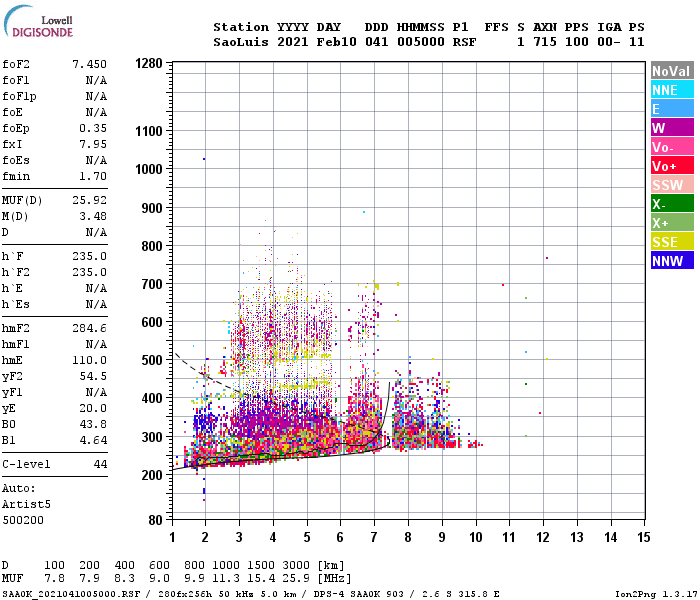
Task: Click the 715 AXN header value
Action: [545, 42]
